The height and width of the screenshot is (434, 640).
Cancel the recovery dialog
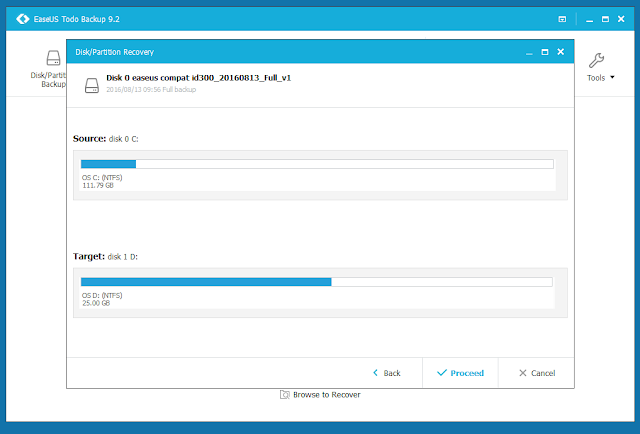[537, 373]
